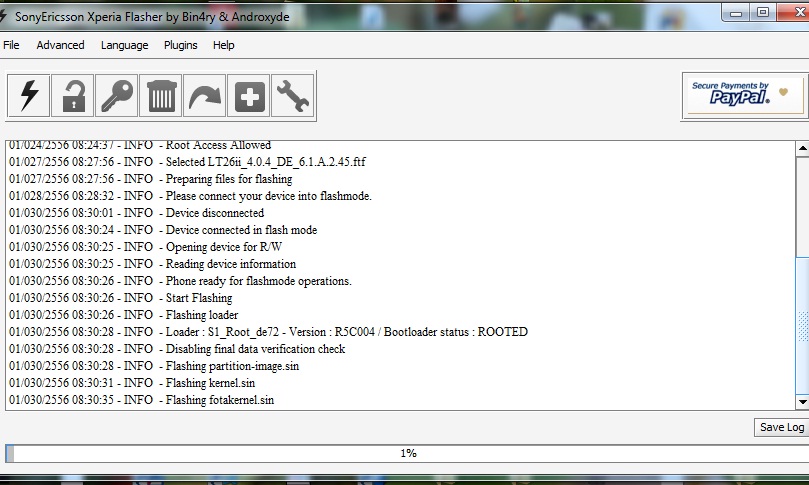
Task: Click the 'Preparing files for flashing' log line
Action: (x=151, y=179)
